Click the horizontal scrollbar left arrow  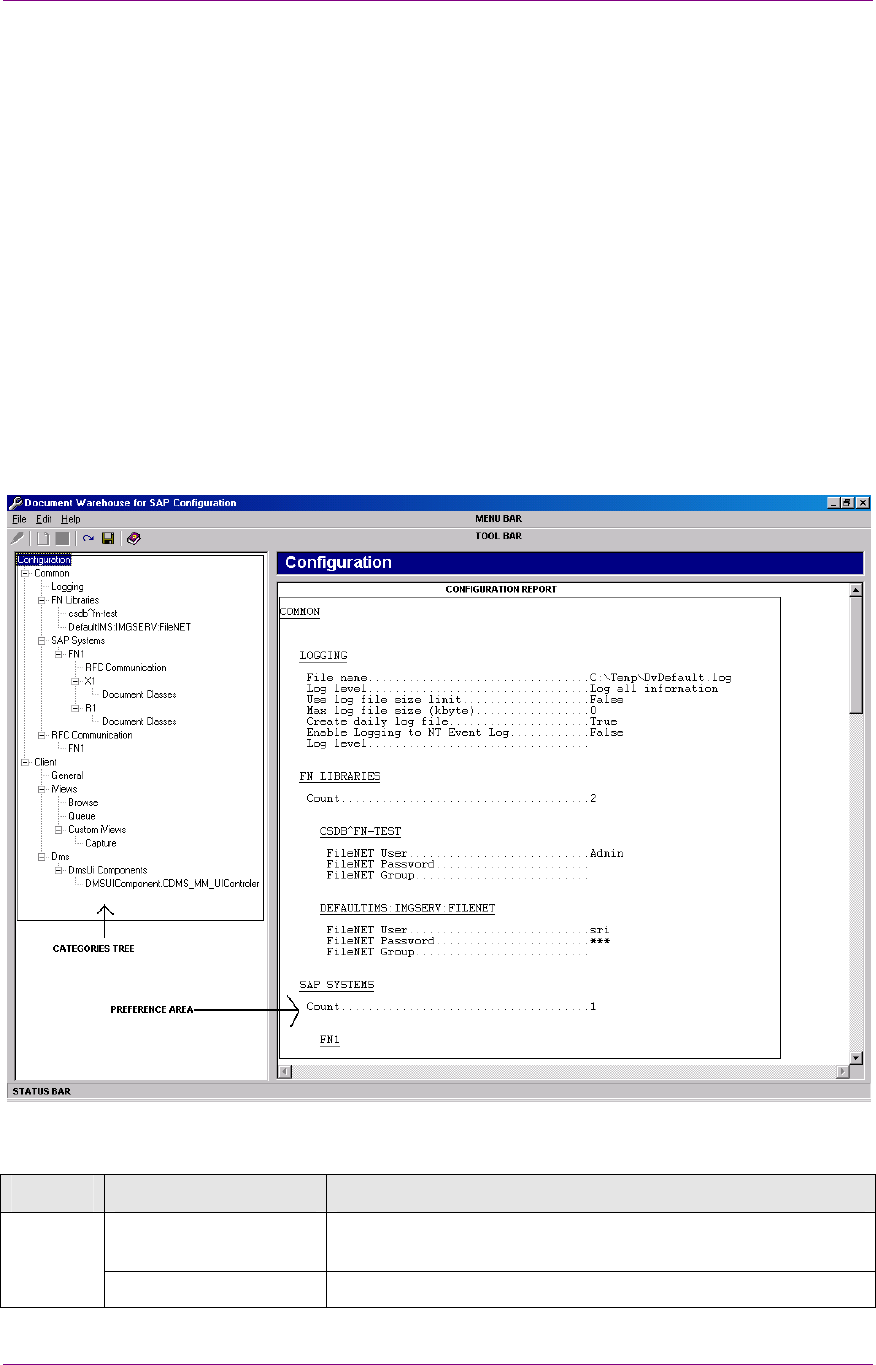pos(284,1072)
